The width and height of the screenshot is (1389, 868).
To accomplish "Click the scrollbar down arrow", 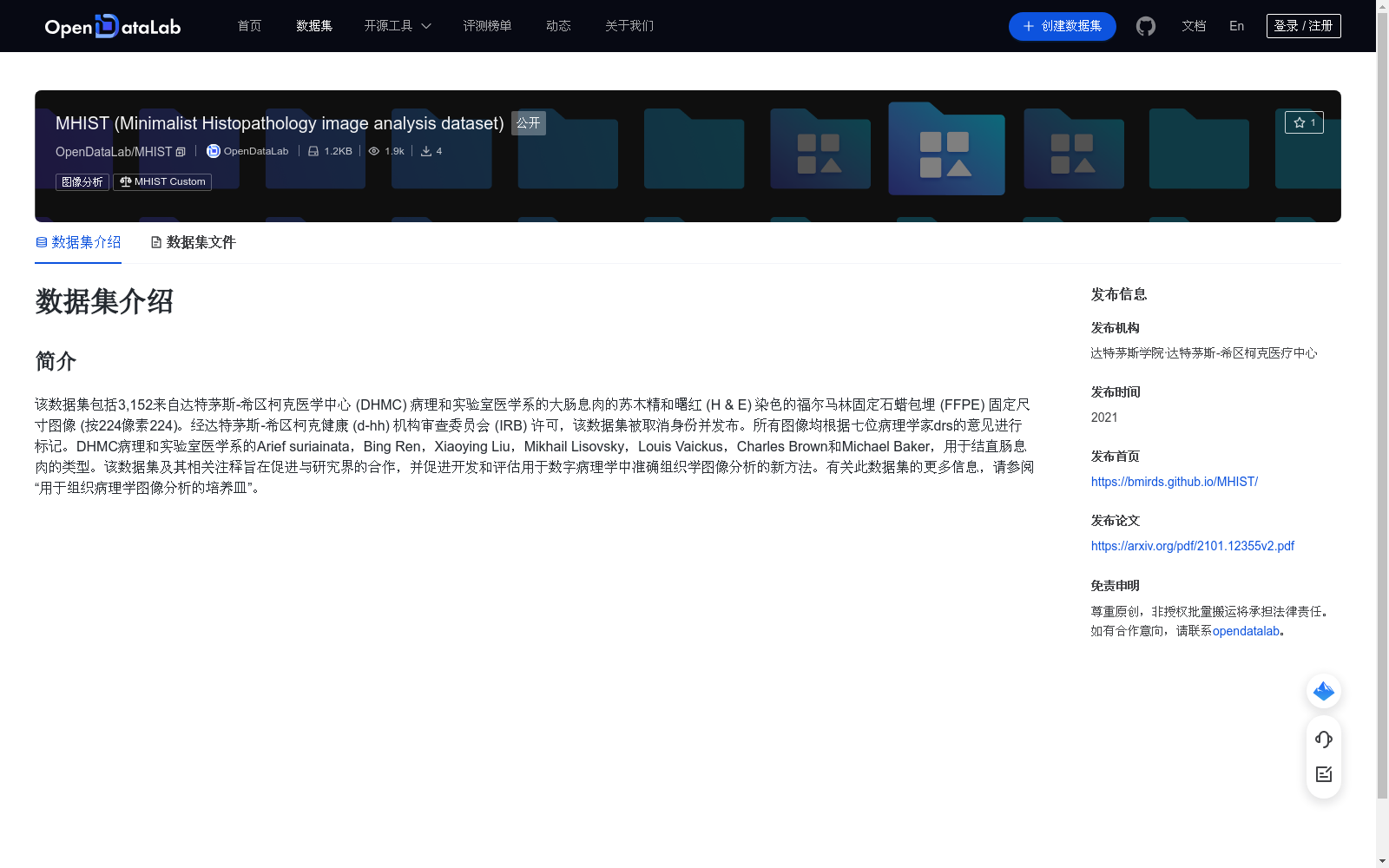I will [1382, 861].
